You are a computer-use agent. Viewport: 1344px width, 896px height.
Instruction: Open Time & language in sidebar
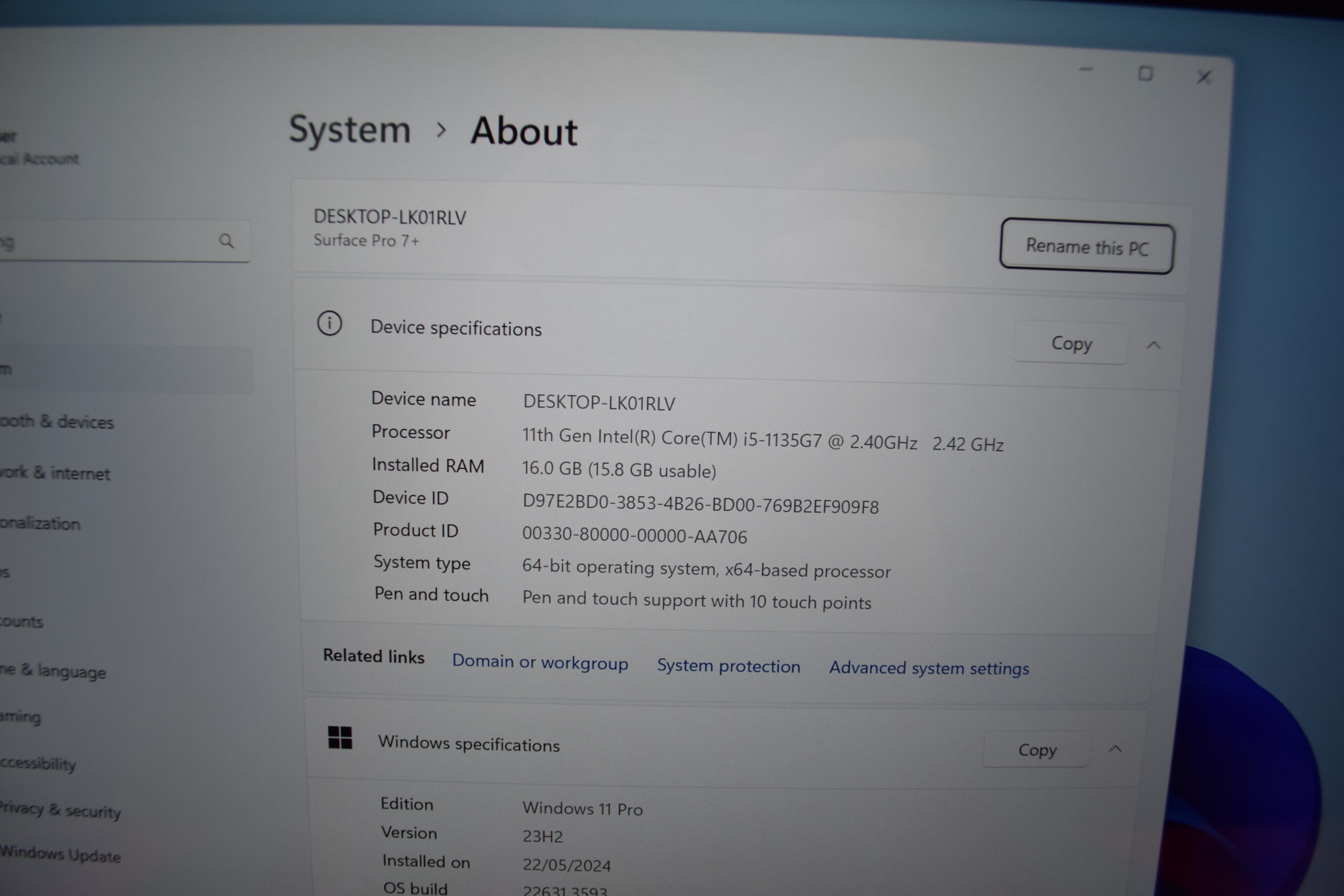pyautogui.click(x=52, y=671)
